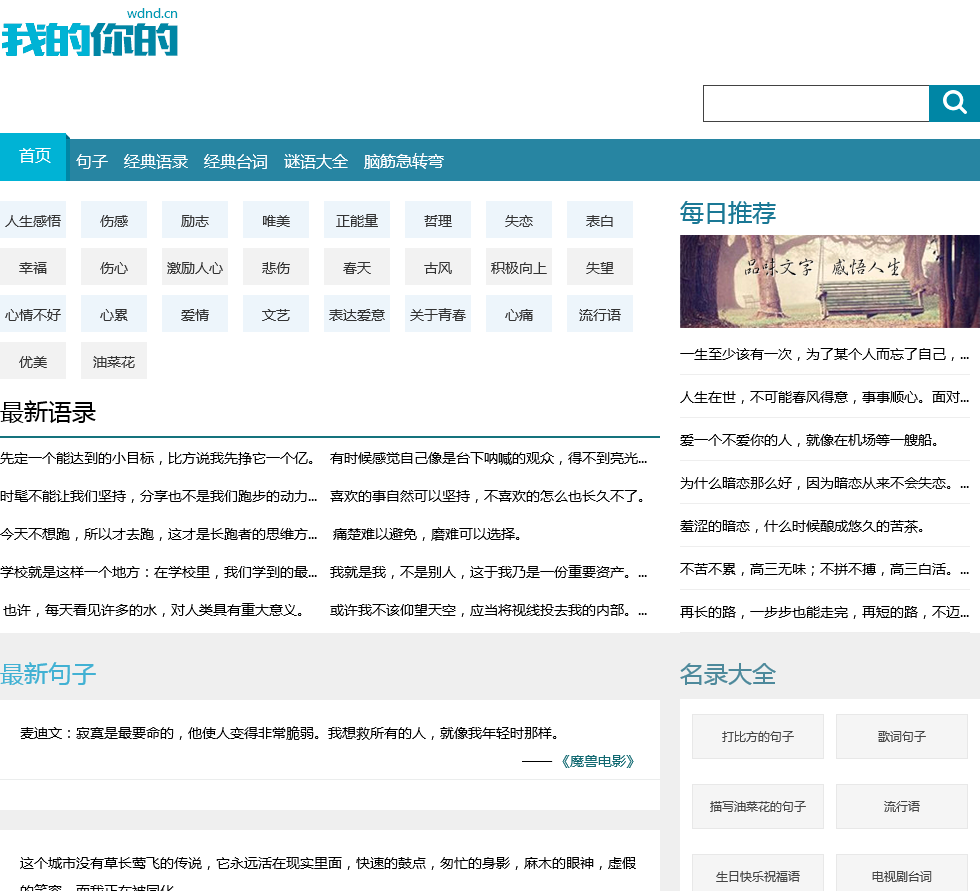Screen dimensions: 980x891
Task: Open quote 今天不想跑，所以才去跑
Action: pyautogui.click(x=159, y=534)
